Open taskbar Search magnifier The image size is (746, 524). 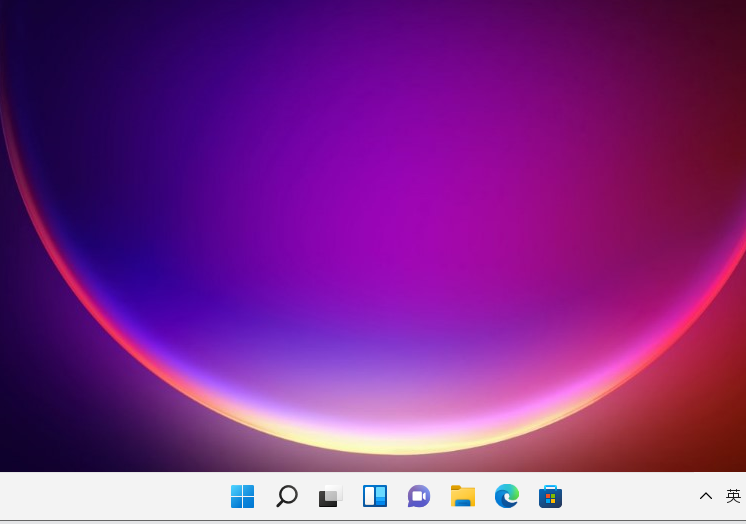[287, 496]
